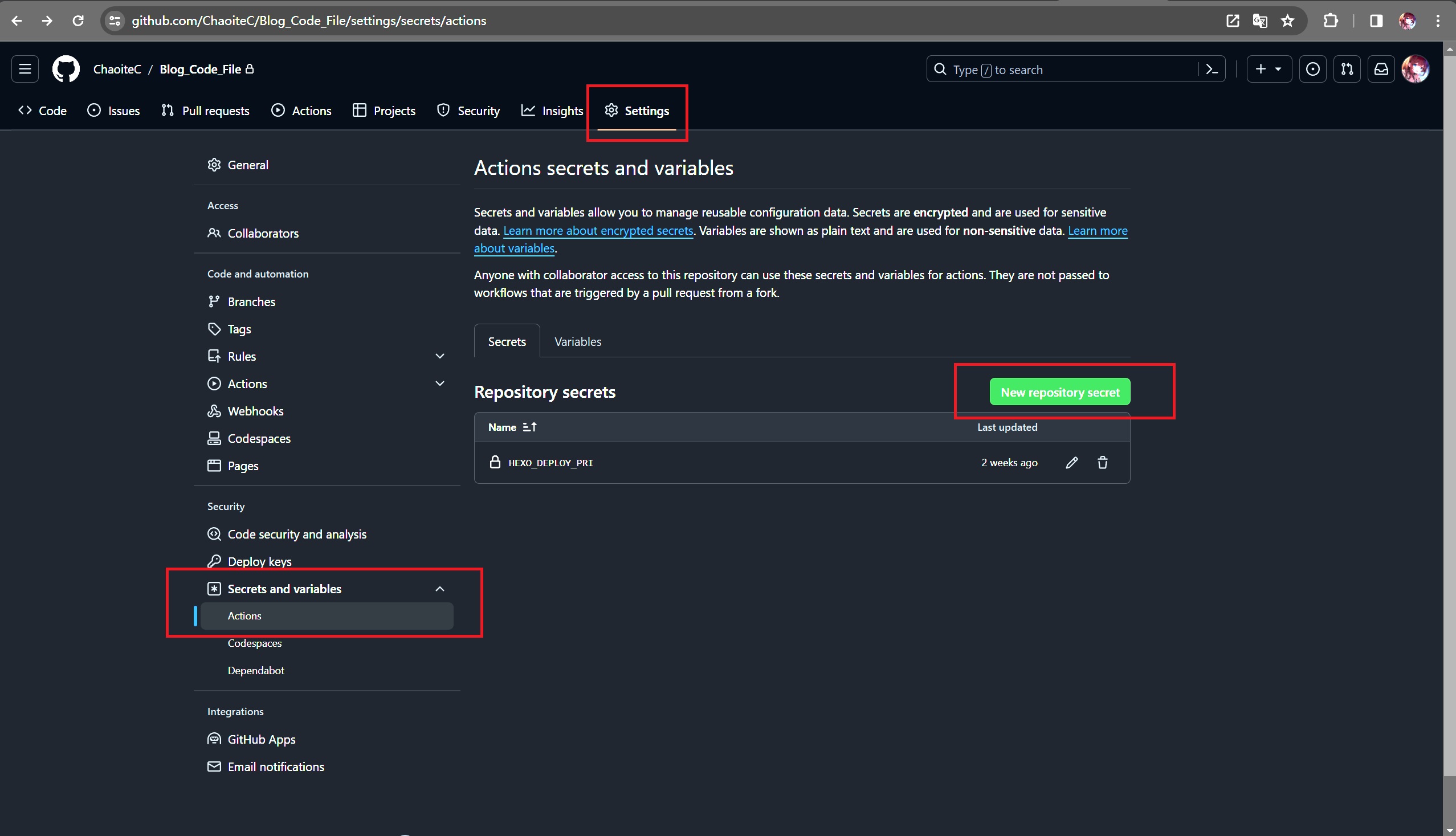This screenshot has width=1456, height=836.
Task: Expand the Rules sidebar section
Action: (x=327, y=356)
